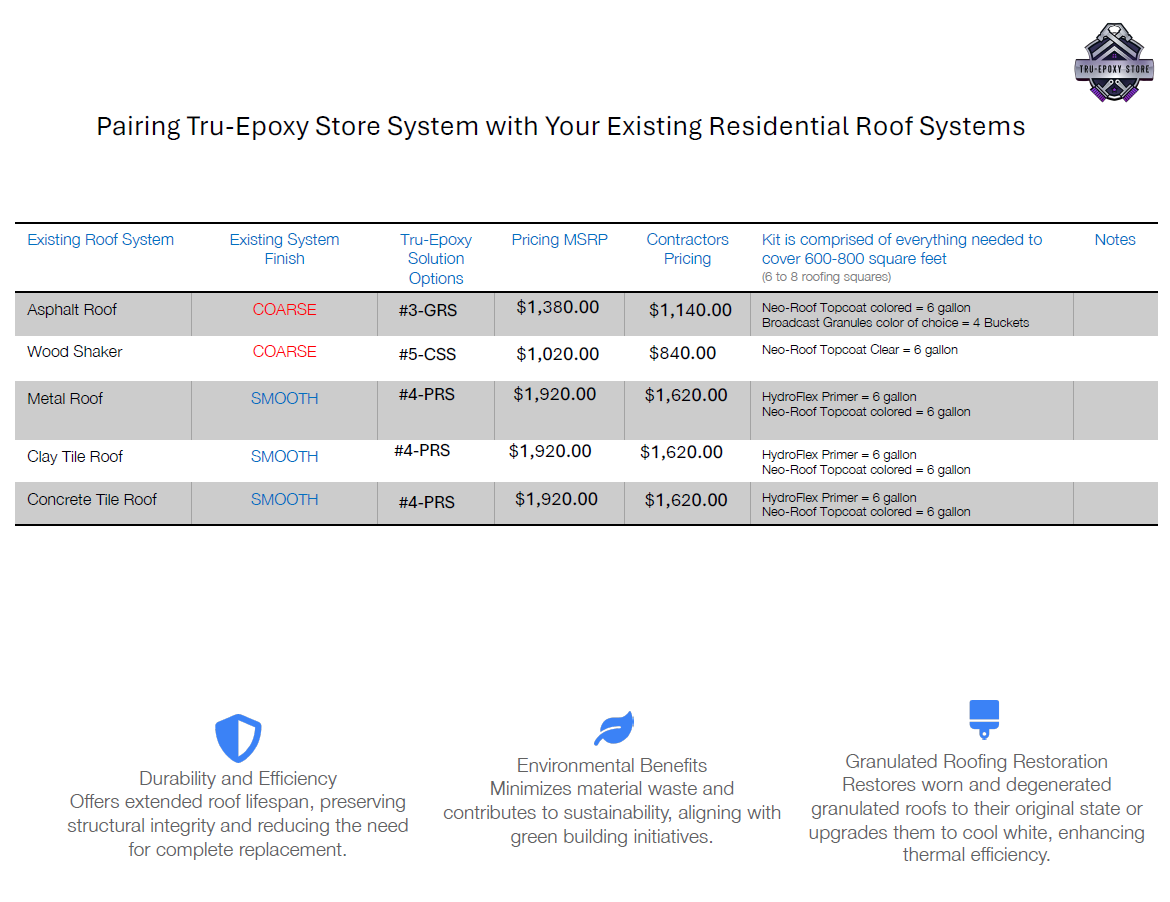Click the Restores worn and degenerated description

(976, 819)
